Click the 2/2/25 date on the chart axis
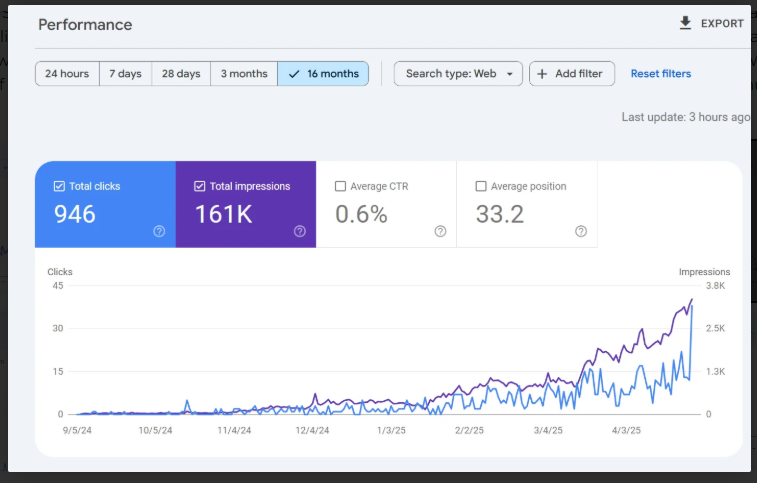Image resolution: width=757 pixels, height=483 pixels. tap(469, 430)
